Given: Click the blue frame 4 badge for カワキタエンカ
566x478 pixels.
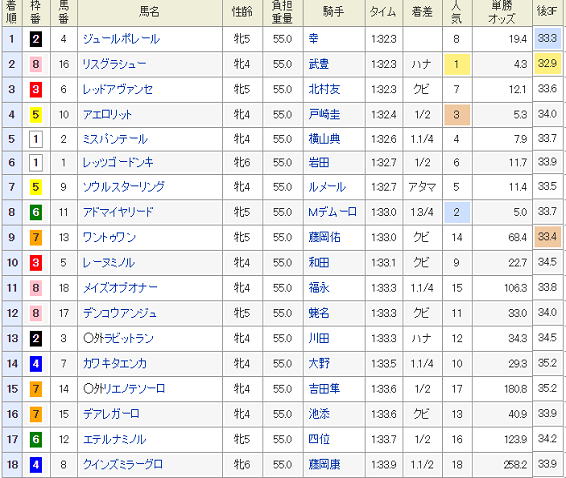Looking at the screenshot, I should tap(35, 364).
